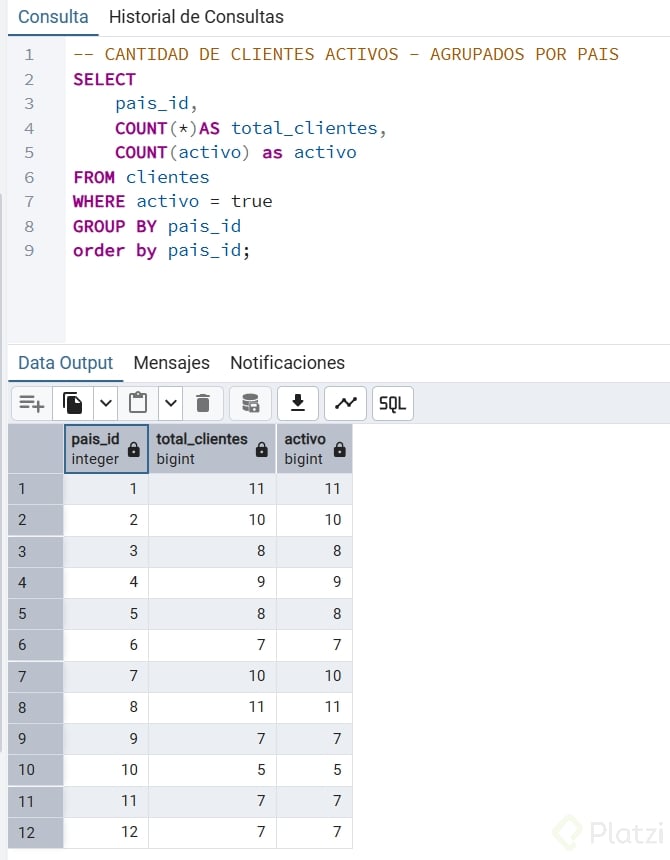Image resolution: width=670 pixels, height=860 pixels.
Task: Open the copy options dropdown arrow
Action: (106, 404)
